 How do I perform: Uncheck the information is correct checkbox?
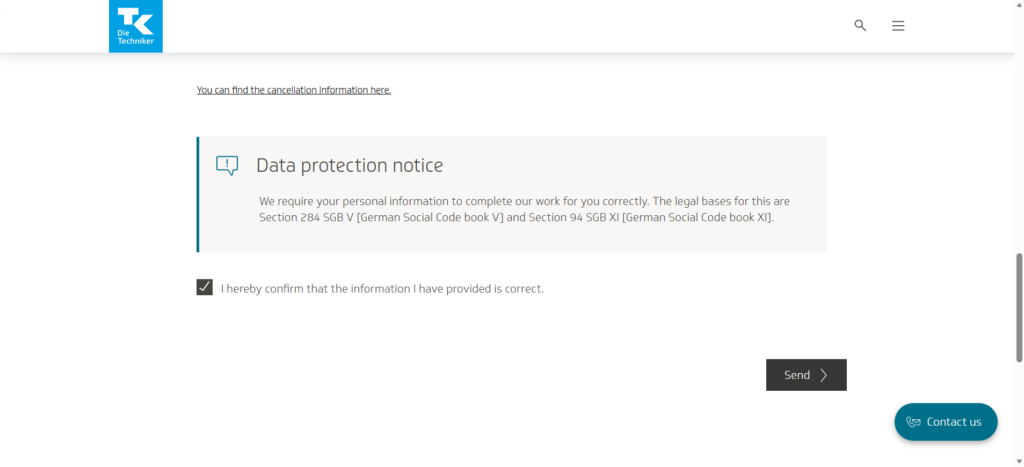pos(205,288)
